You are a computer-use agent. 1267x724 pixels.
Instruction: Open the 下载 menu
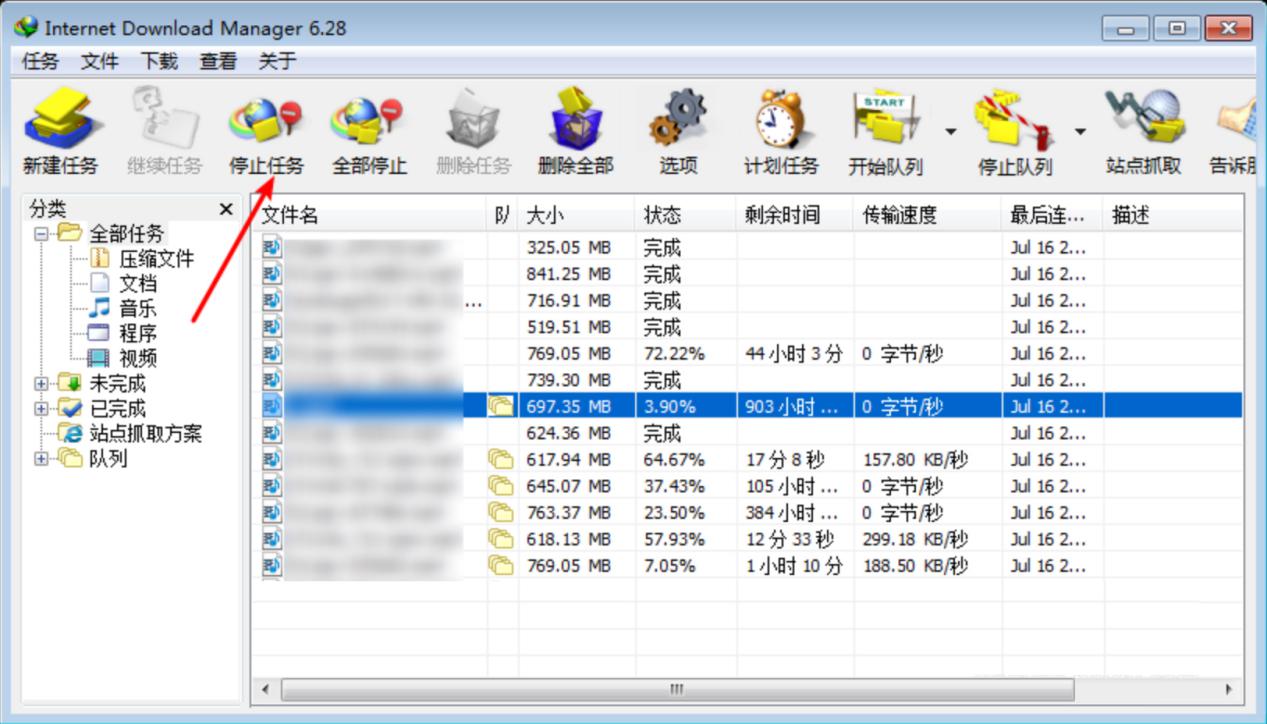[x=158, y=61]
